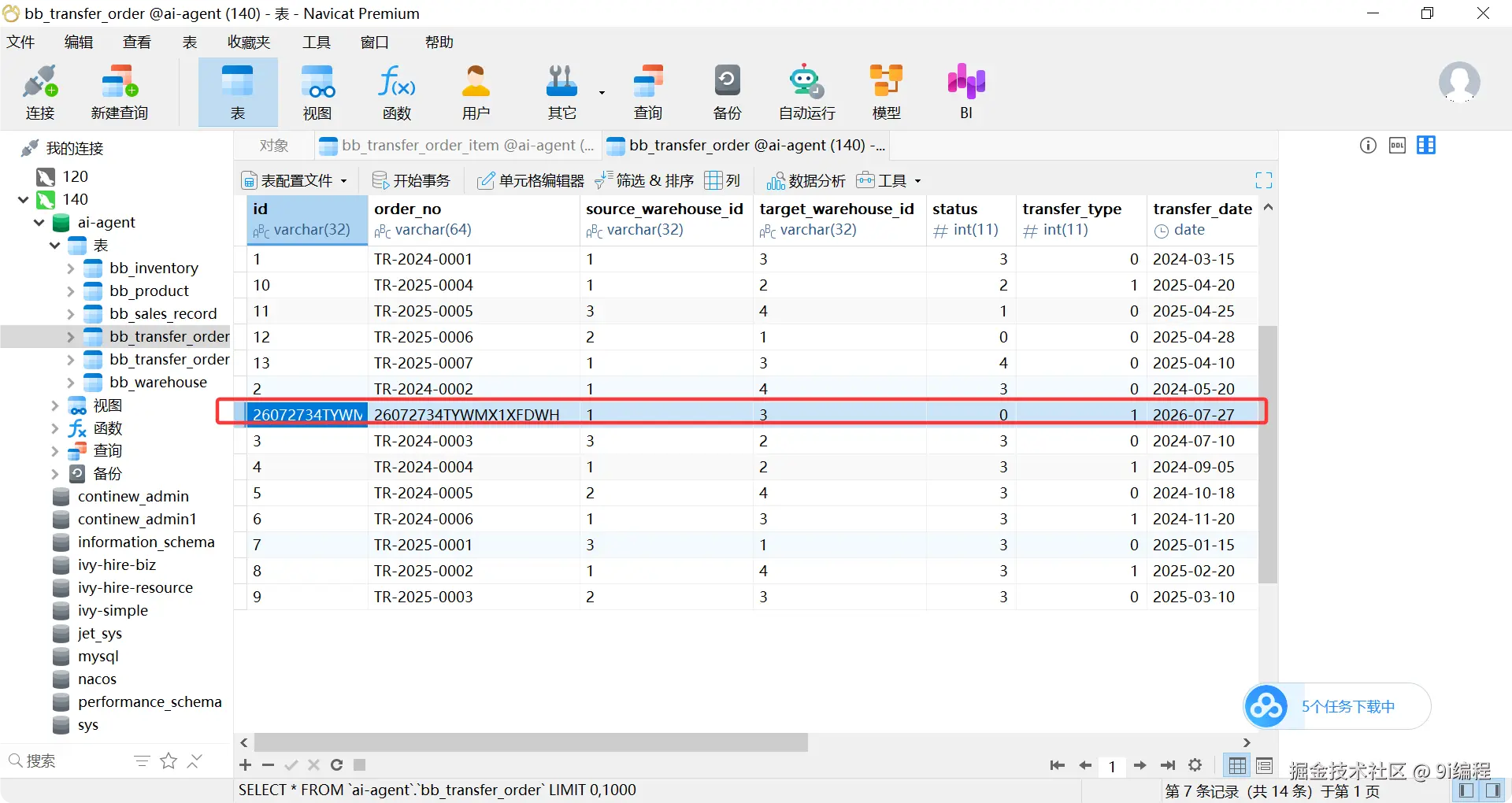This screenshot has width=1512, height=803.
Task: Select the 表 table toolbar icon
Action: tap(238, 93)
